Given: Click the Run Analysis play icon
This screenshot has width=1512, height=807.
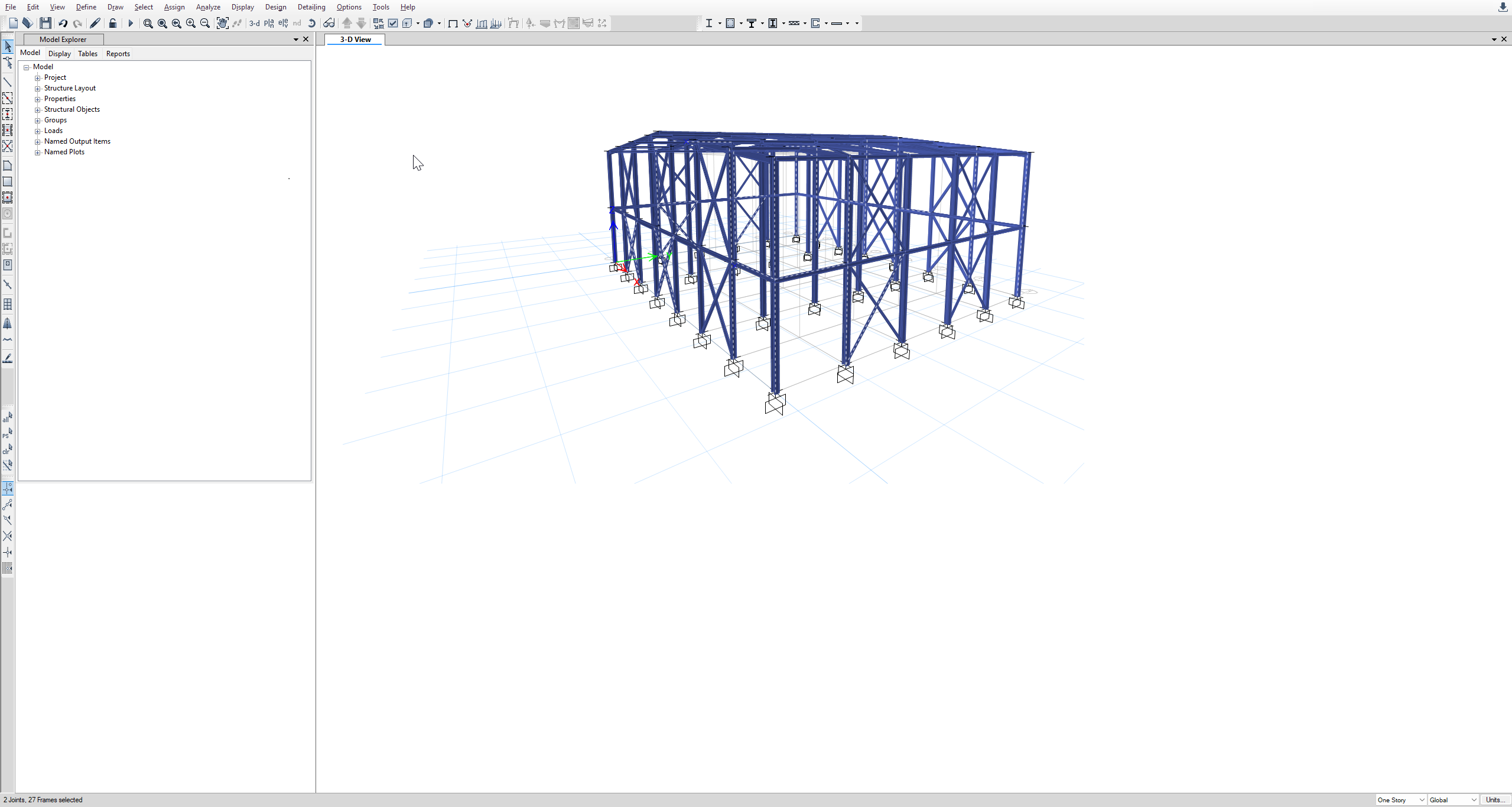Looking at the screenshot, I should pos(131,23).
